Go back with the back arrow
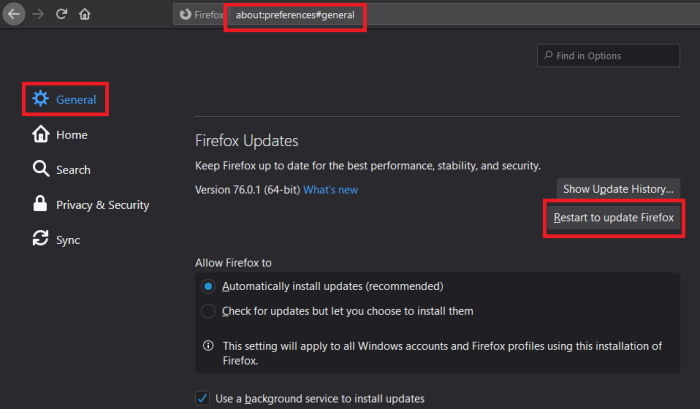The width and height of the screenshot is (700, 409). click(x=14, y=14)
